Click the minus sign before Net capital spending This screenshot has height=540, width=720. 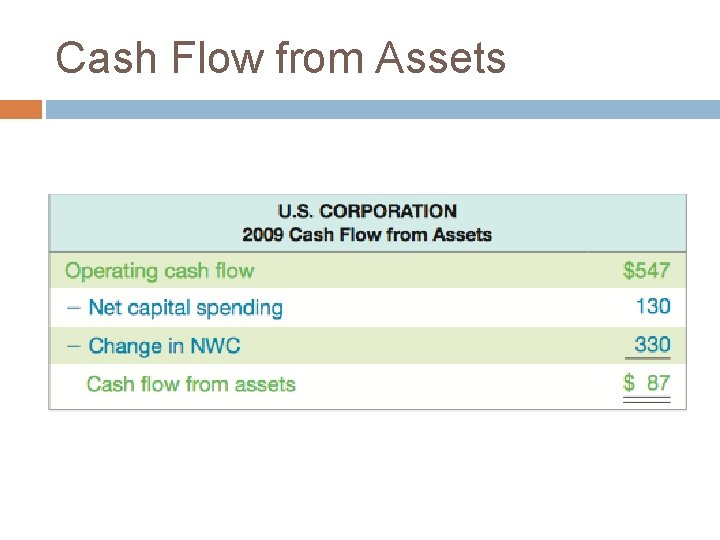click(73, 308)
